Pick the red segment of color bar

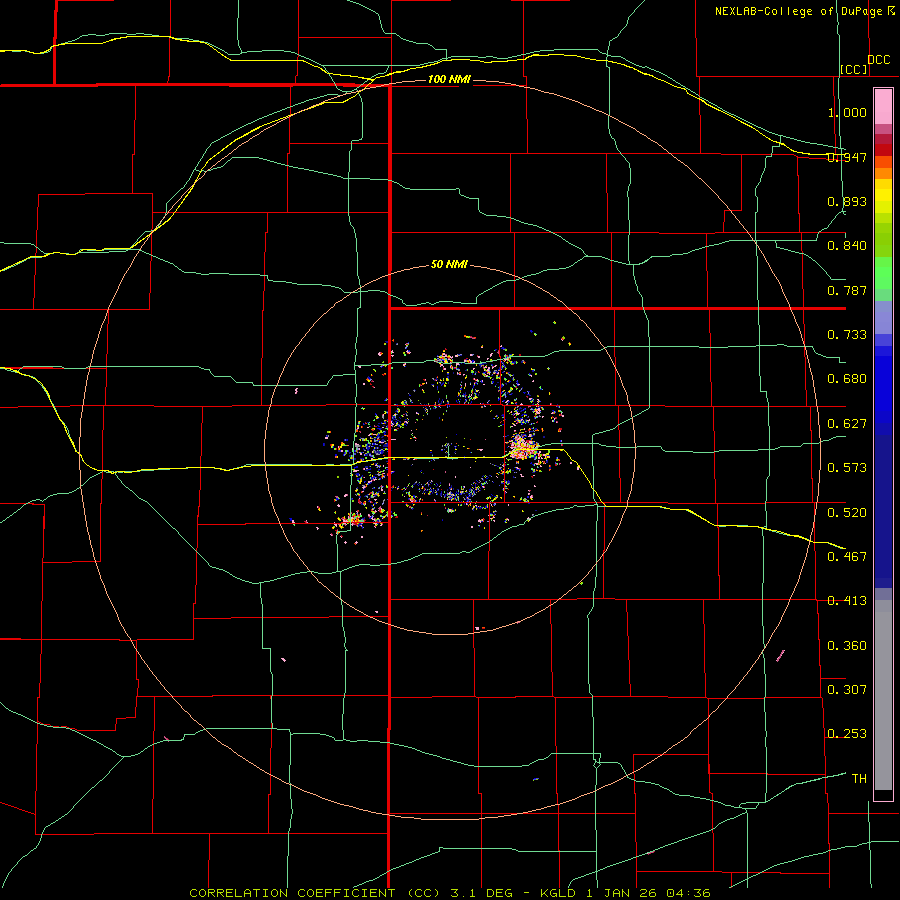(x=883, y=149)
